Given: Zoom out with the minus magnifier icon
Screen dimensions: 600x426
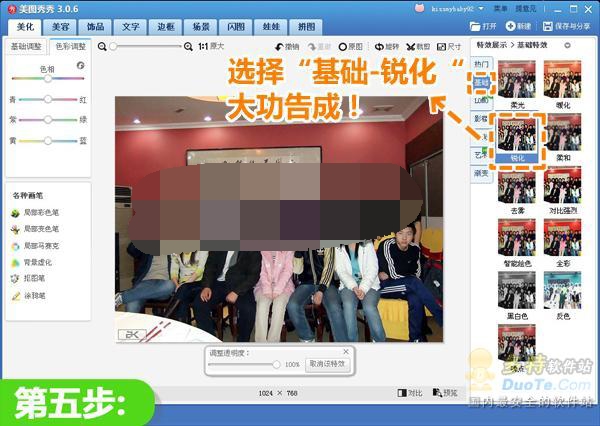Looking at the screenshot, I should pos(102,47).
